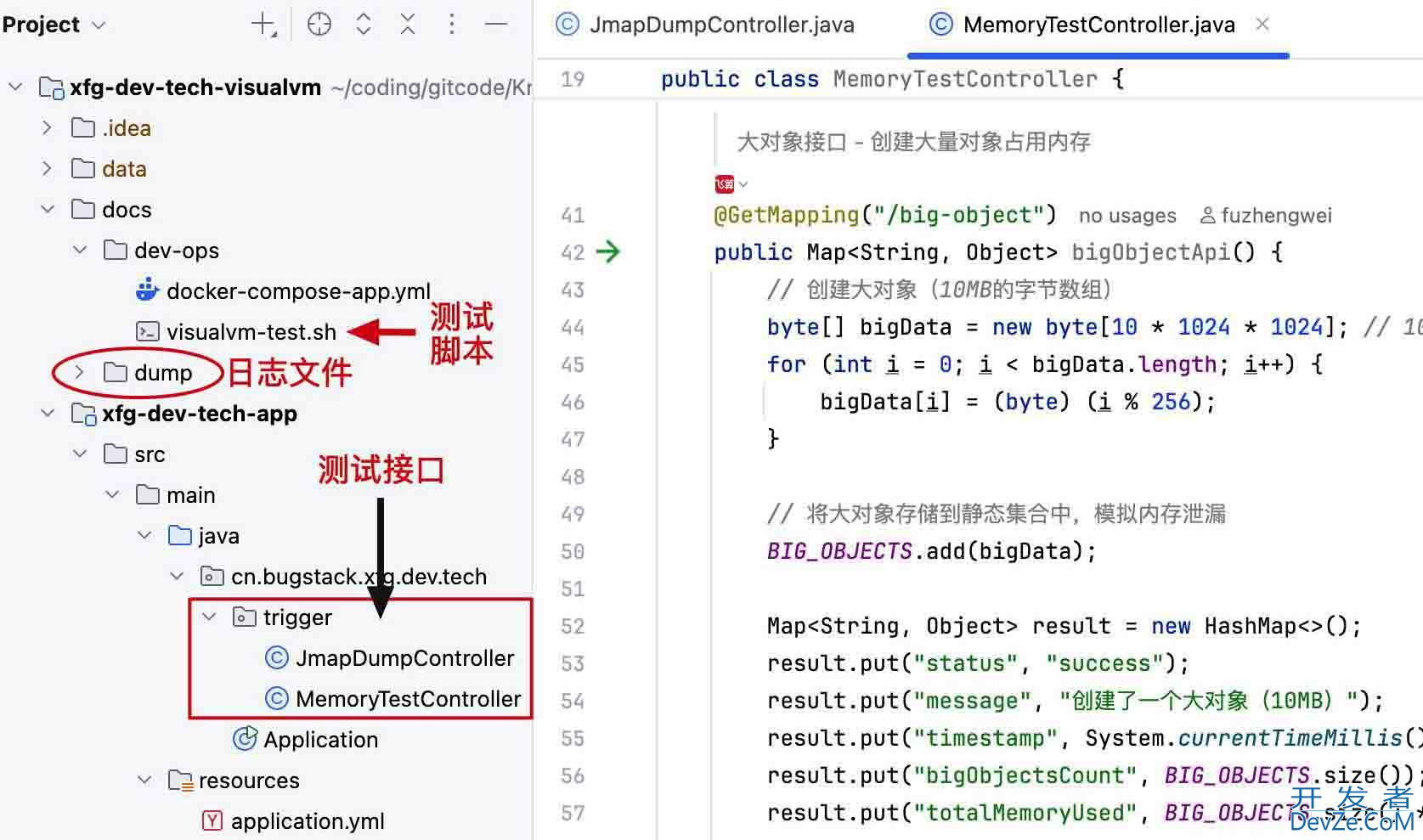Click the HashMap<>() constructor on line 52
This screenshot has width=1423, height=840.
[1276, 626]
